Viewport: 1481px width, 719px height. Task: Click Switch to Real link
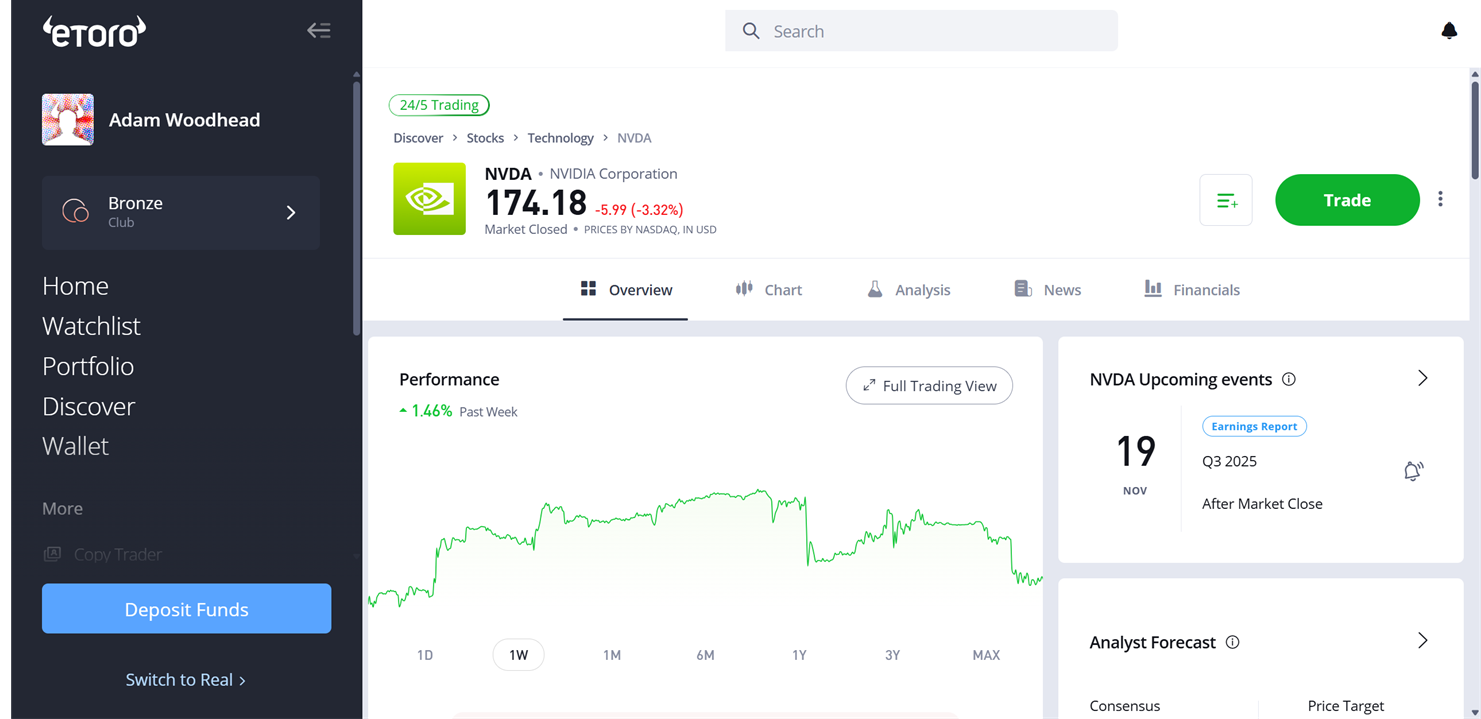186,680
